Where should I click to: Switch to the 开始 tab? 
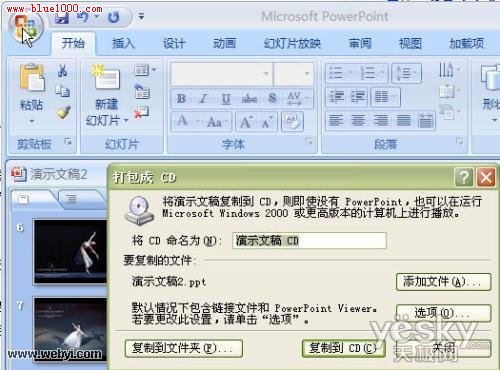[73, 43]
